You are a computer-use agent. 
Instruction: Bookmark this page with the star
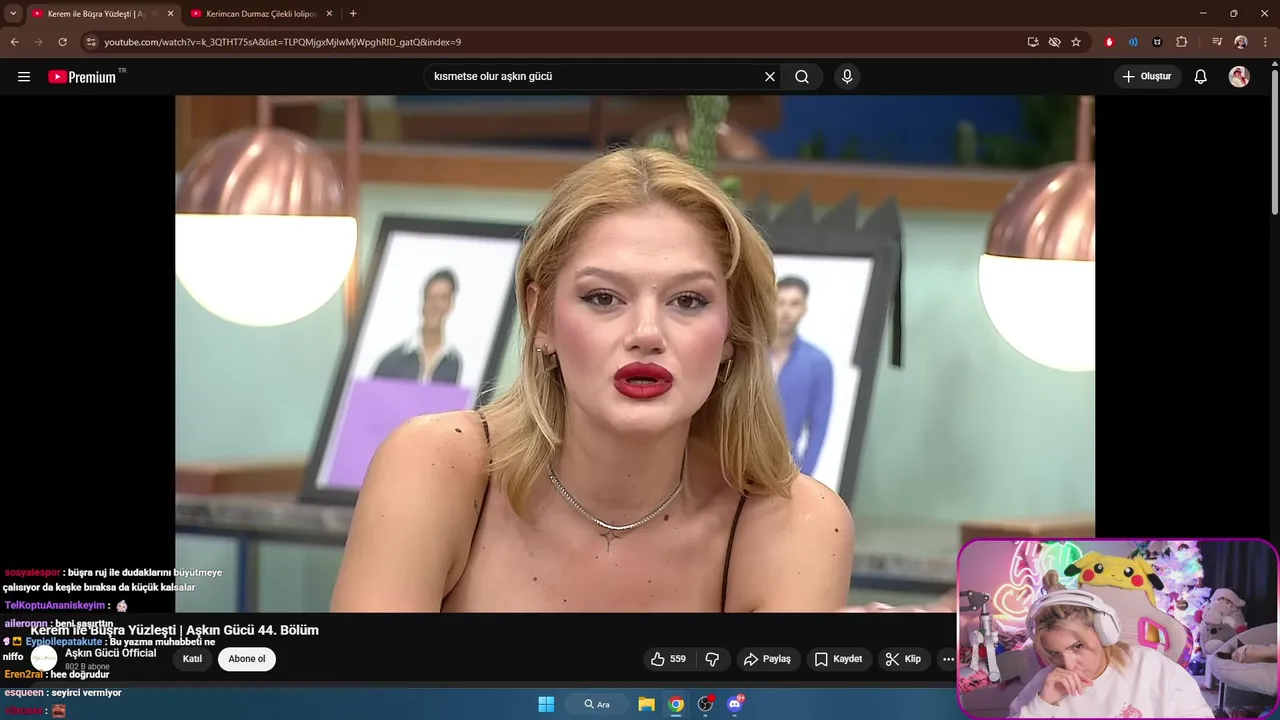[1076, 42]
